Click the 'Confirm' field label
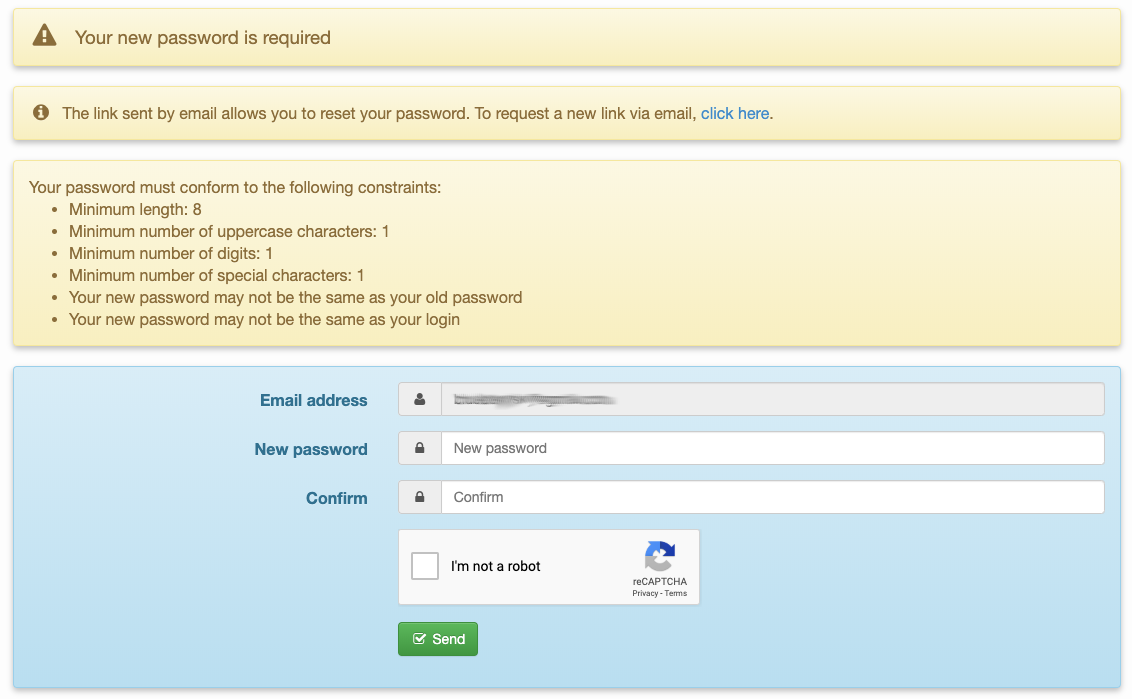The width and height of the screenshot is (1132, 699). click(x=337, y=498)
